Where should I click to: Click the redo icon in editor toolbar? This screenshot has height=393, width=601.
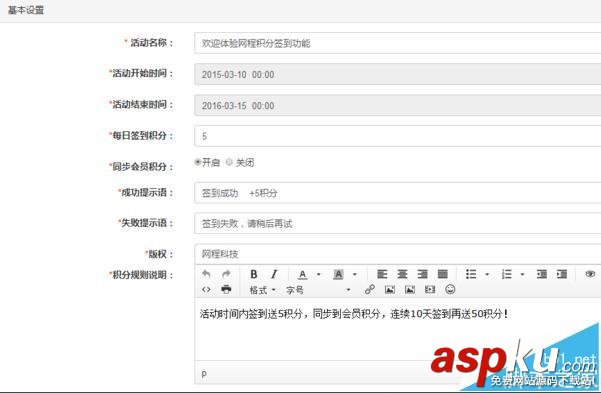click(227, 274)
